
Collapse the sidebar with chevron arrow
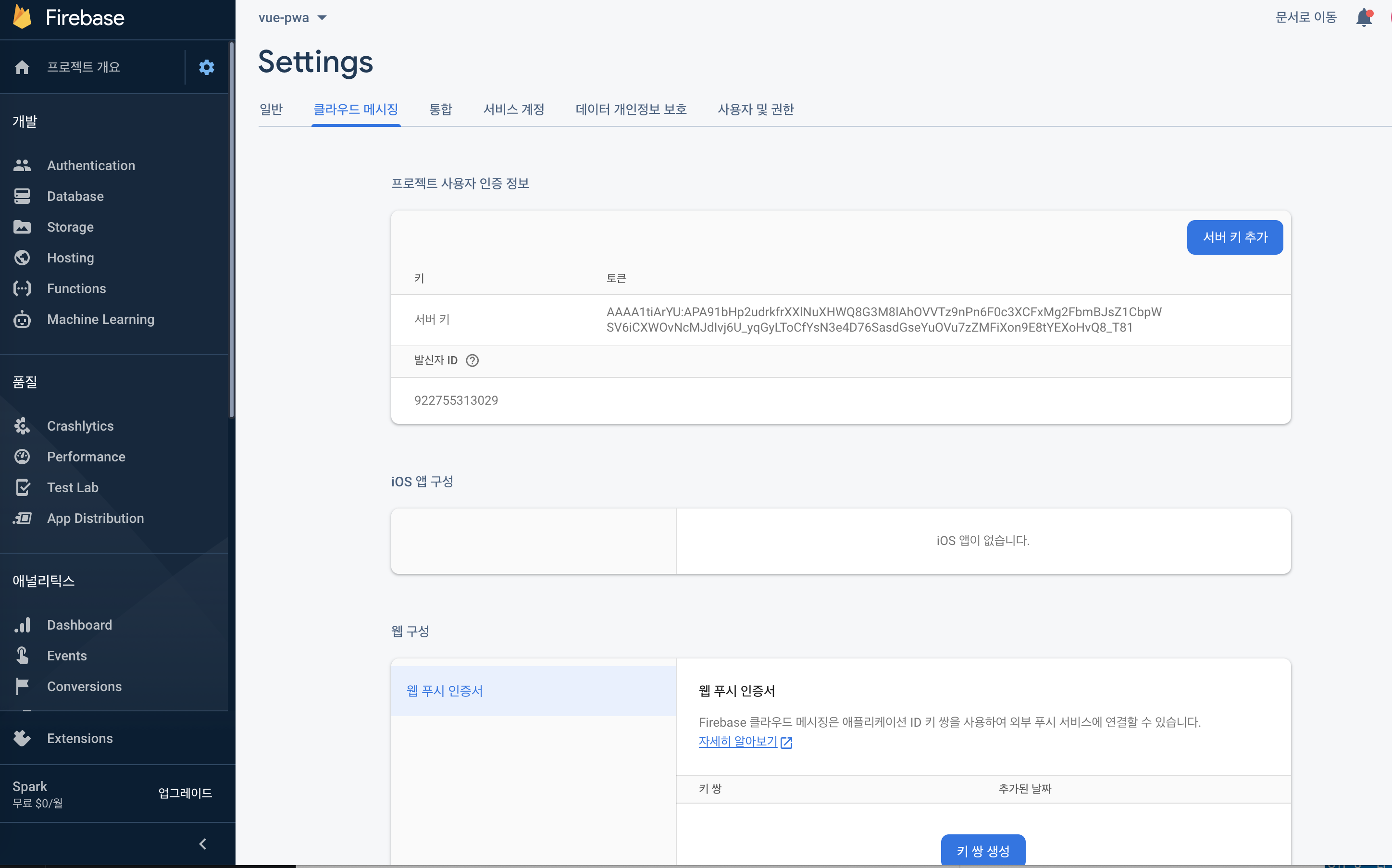pyautogui.click(x=202, y=844)
